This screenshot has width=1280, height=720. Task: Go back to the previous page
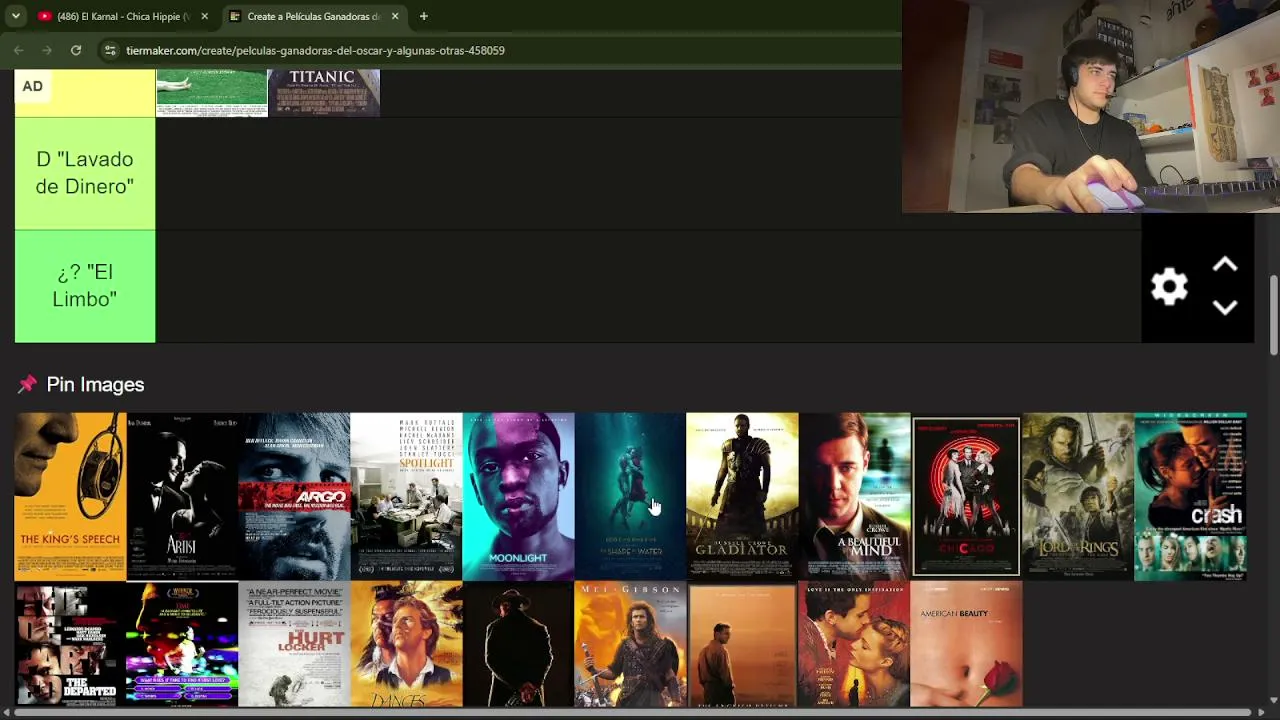pyautogui.click(x=18, y=50)
